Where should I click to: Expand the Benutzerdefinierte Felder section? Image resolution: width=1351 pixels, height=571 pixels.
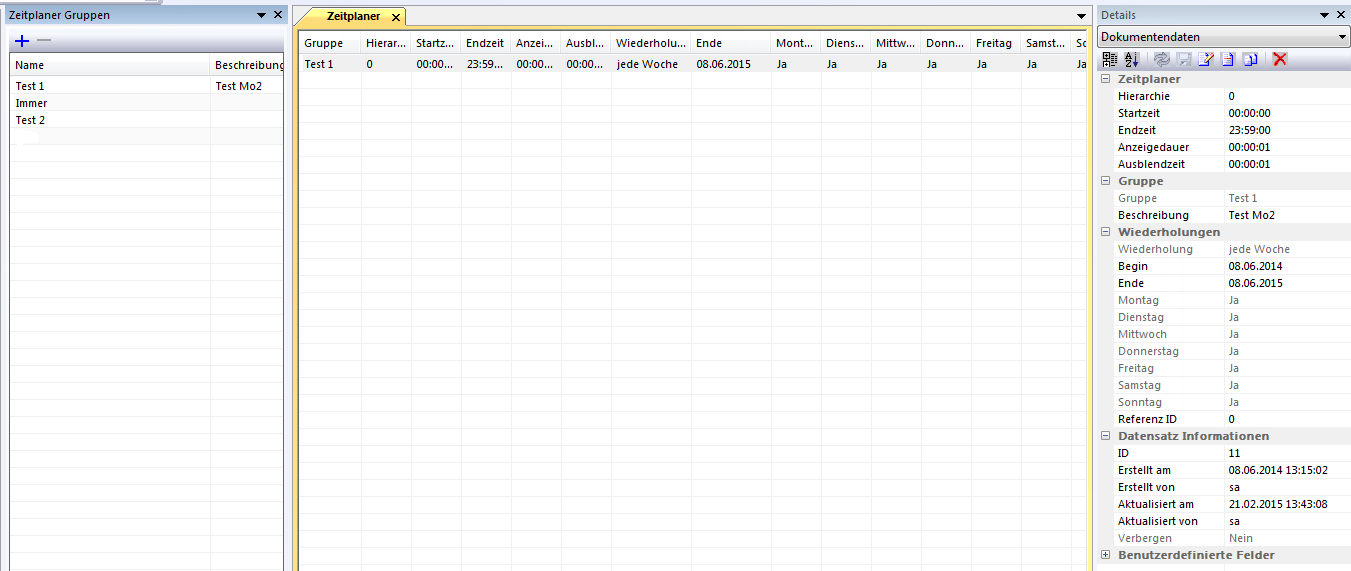click(1106, 555)
